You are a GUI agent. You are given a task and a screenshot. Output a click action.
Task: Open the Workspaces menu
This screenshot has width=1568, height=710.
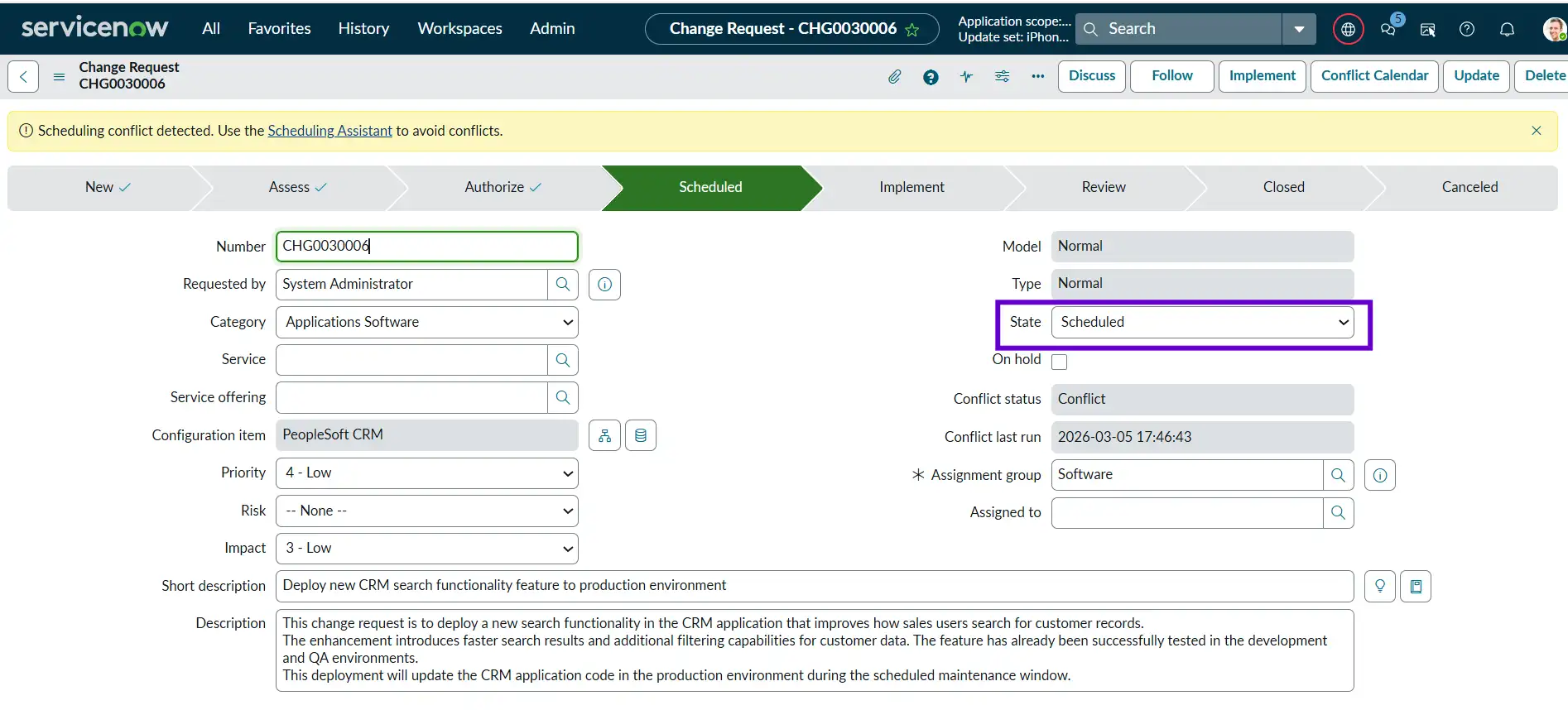pos(459,29)
